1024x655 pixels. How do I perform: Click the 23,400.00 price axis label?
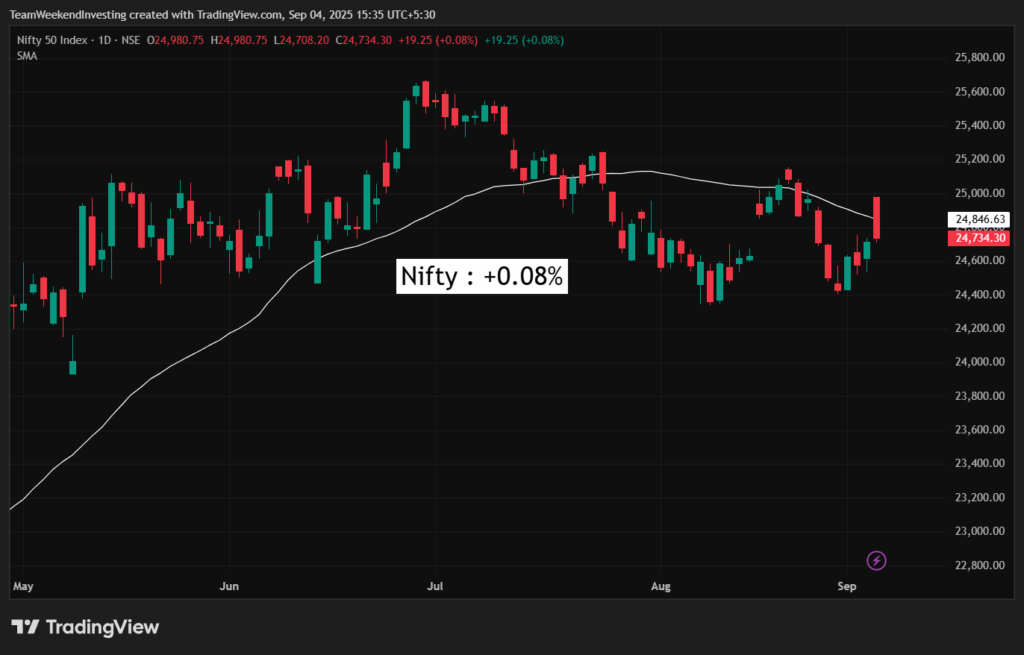980,464
